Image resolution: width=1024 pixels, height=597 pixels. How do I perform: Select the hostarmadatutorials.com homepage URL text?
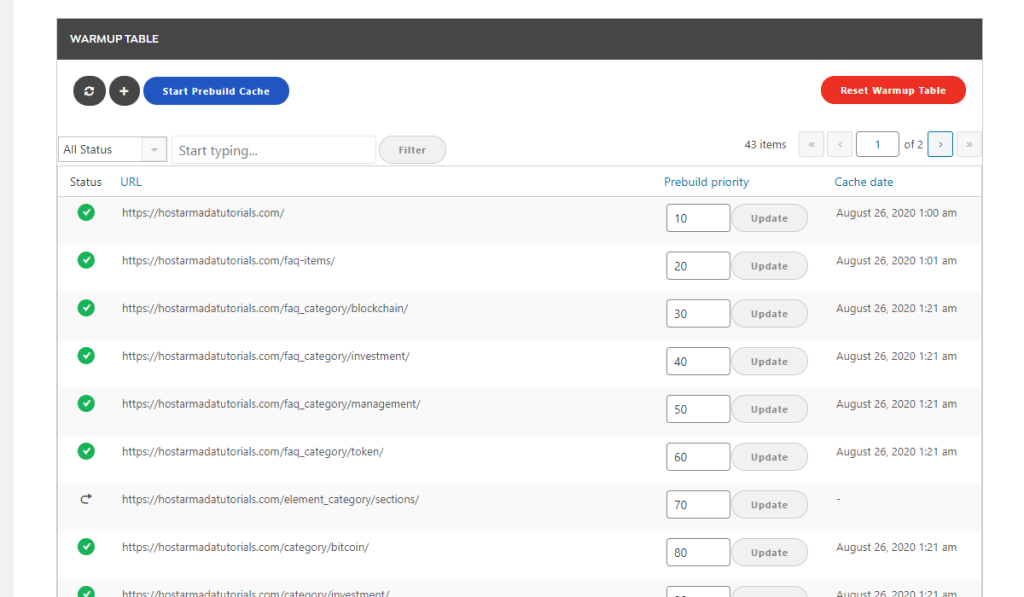[x=203, y=213]
